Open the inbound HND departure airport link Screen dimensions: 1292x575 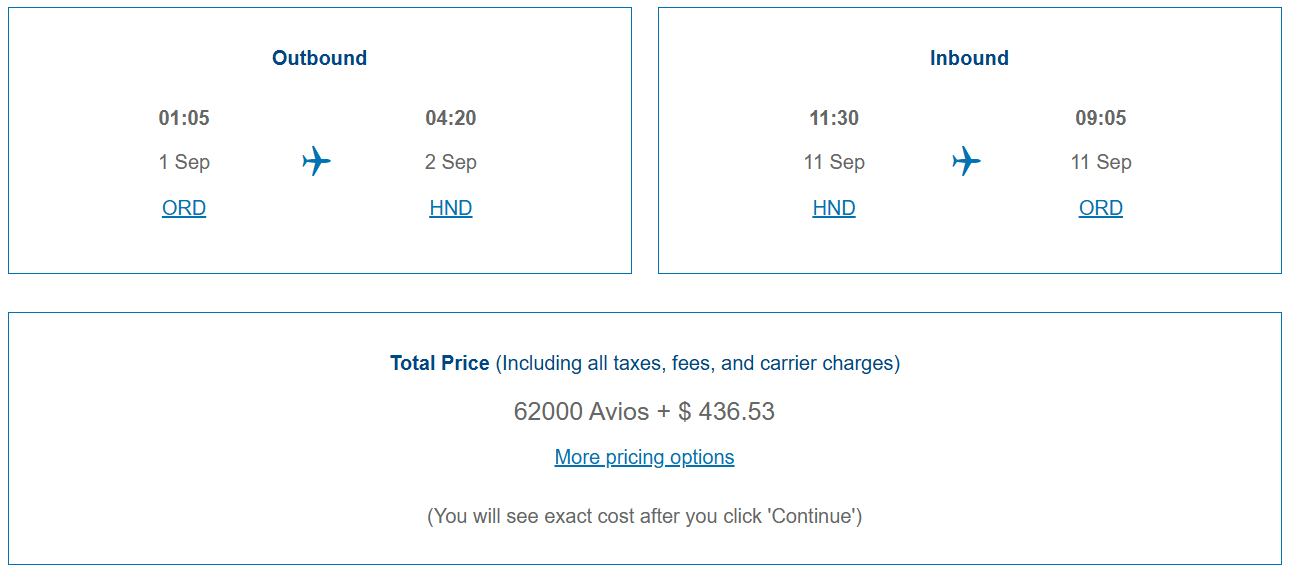pyautogui.click(x=834, y=208)
